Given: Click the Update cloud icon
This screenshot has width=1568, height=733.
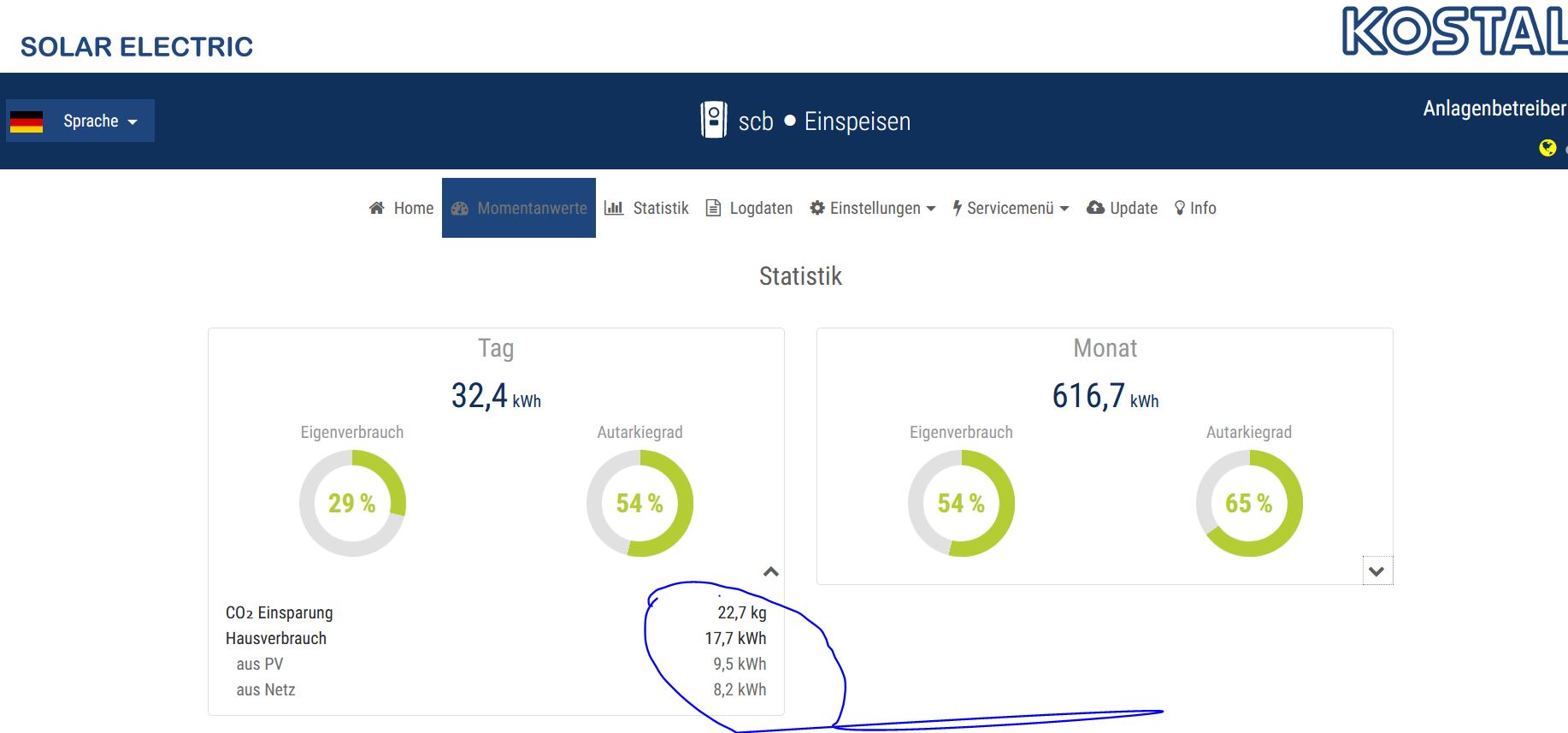Looking at the screenshot, I should click(x=1095, y=208).
